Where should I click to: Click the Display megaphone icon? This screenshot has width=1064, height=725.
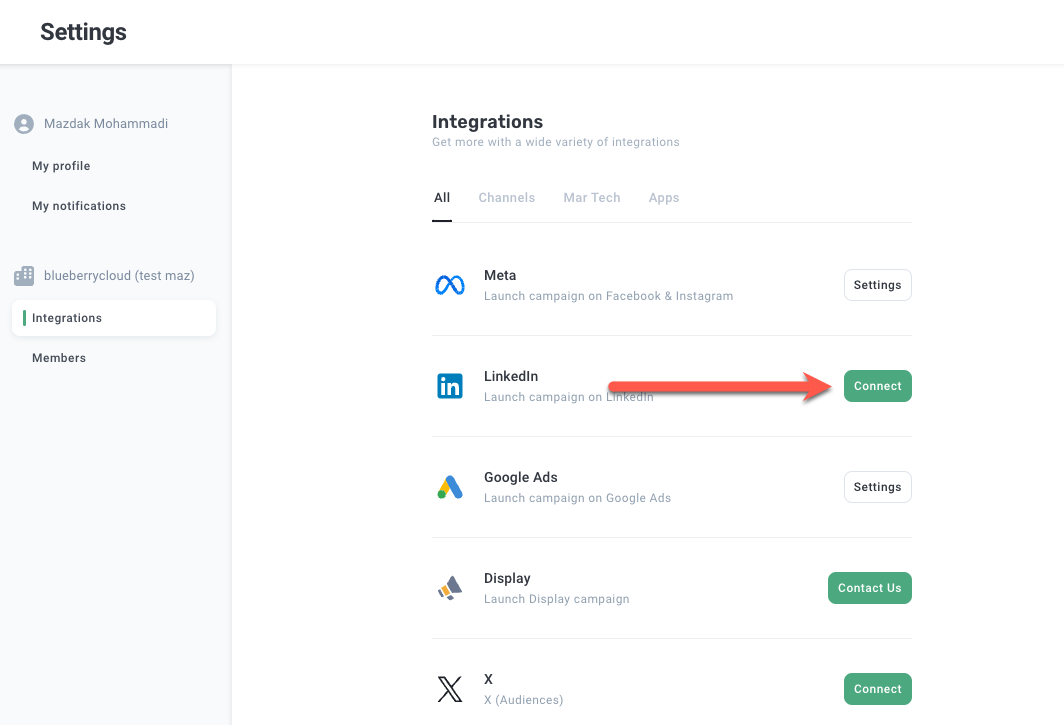coord(450,588)
